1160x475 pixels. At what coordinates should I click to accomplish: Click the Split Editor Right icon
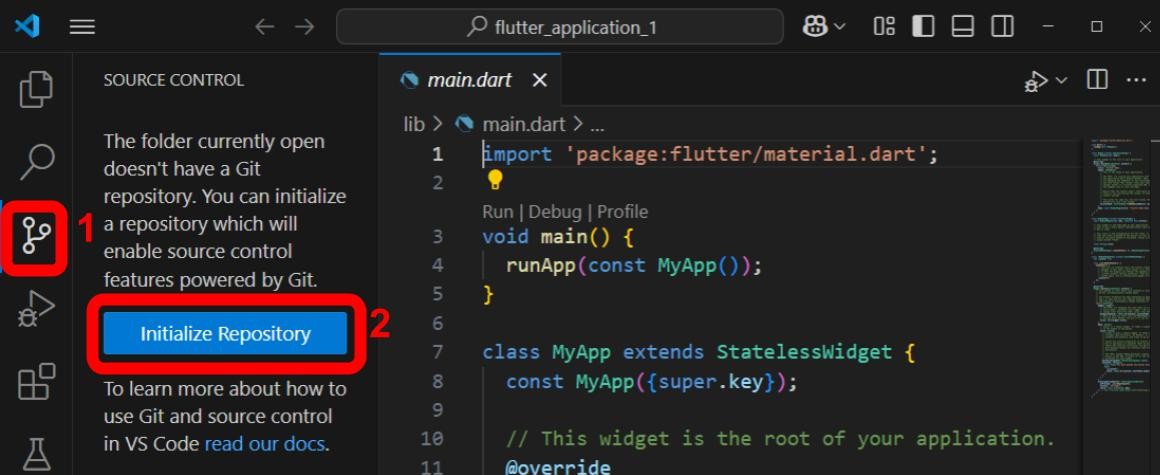(x=1097, y=80)
